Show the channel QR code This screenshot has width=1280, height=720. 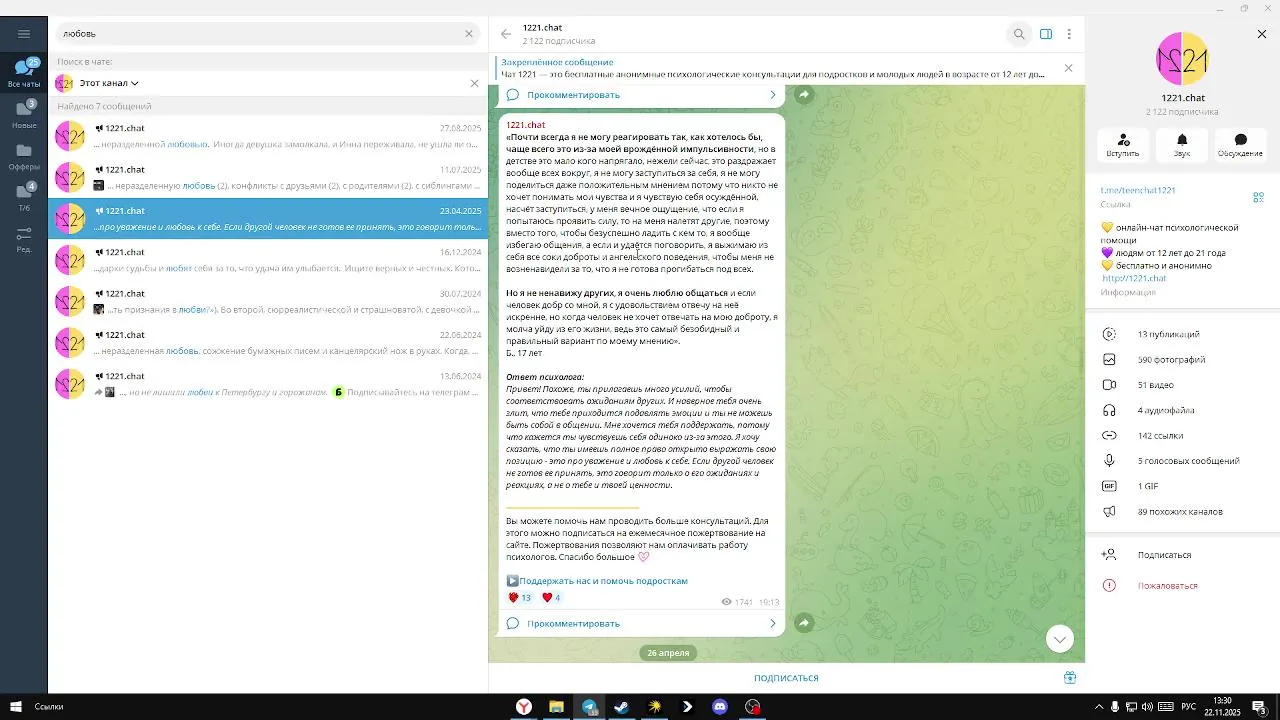1258,197
